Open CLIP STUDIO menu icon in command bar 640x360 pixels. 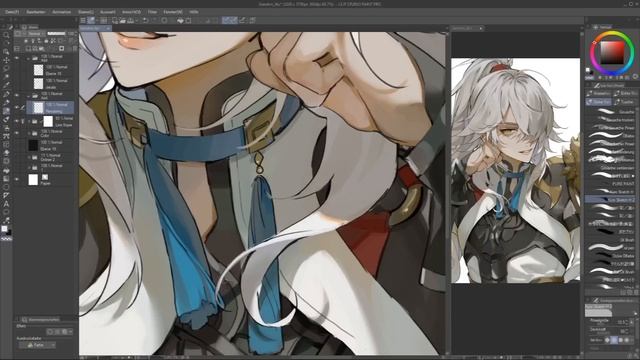[83, 20]
